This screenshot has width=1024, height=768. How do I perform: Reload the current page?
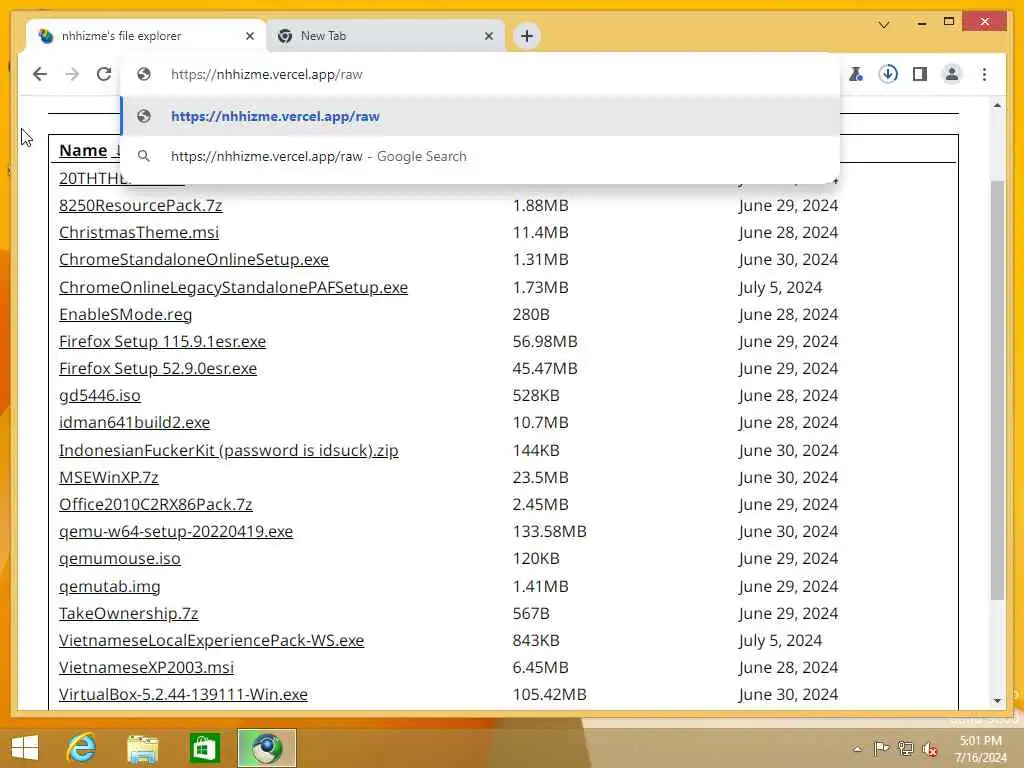(x=104, y=74)
